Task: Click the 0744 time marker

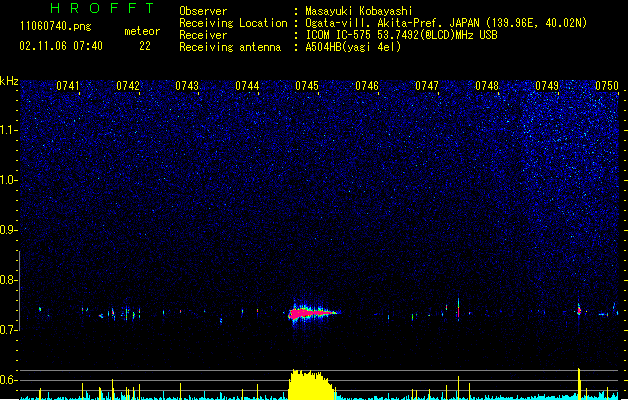Action: (247, 86)
